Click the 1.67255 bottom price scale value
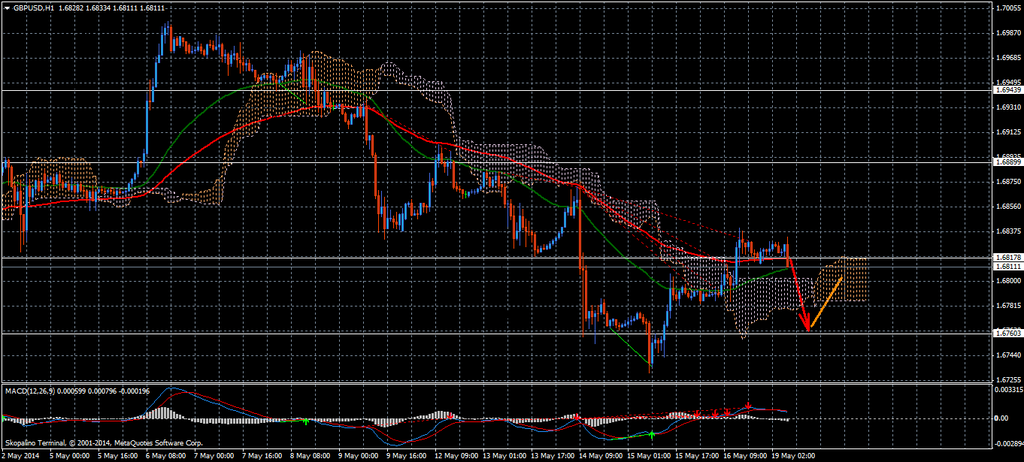Image resolution: width=1024 pixels, height=462 pixels. pyautogui.click(x=1007, y=380)
